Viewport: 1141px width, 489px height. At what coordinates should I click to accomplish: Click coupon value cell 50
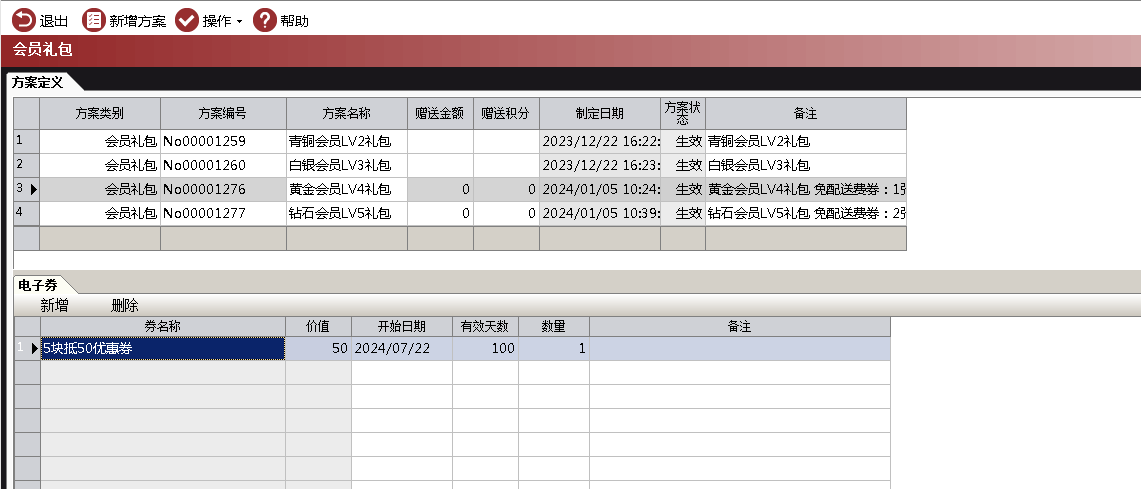point(318,349)
